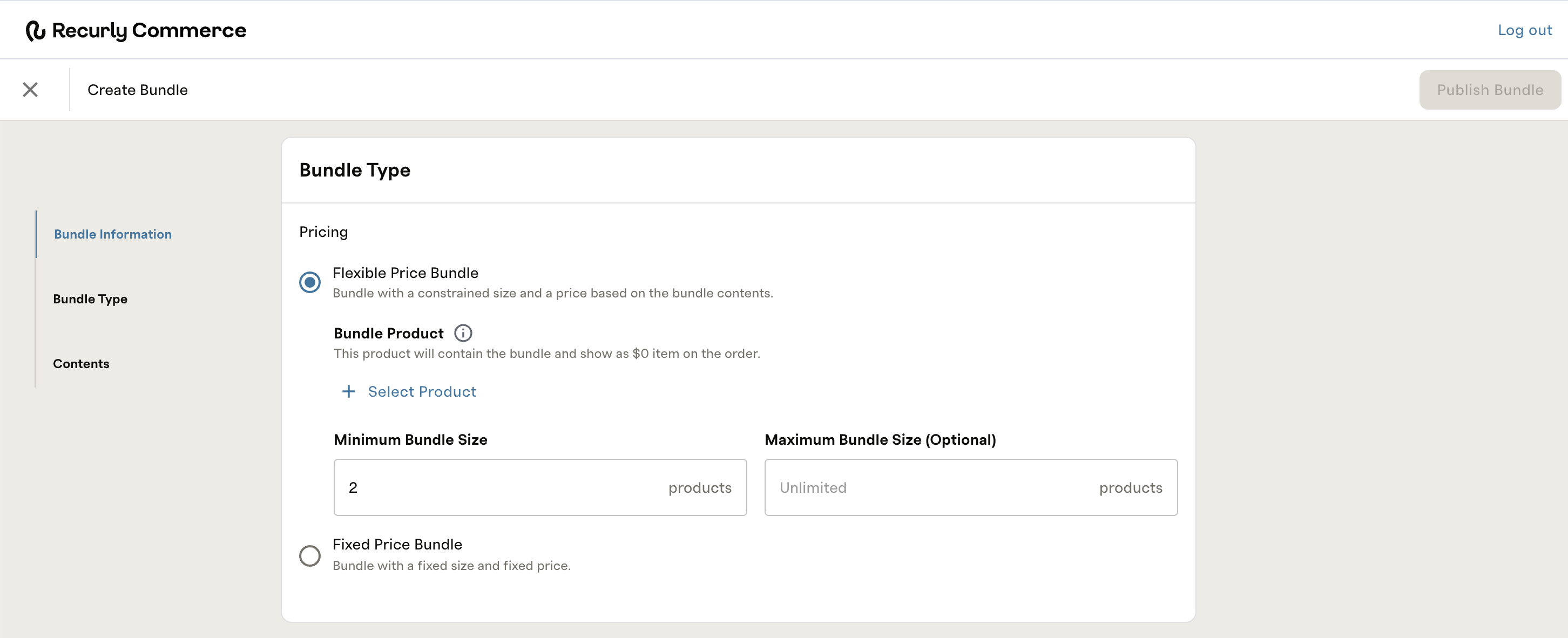The height and width of the screenshot is (638, 1568).
Task: Click the Log out link
Action: coord(1524,30)
